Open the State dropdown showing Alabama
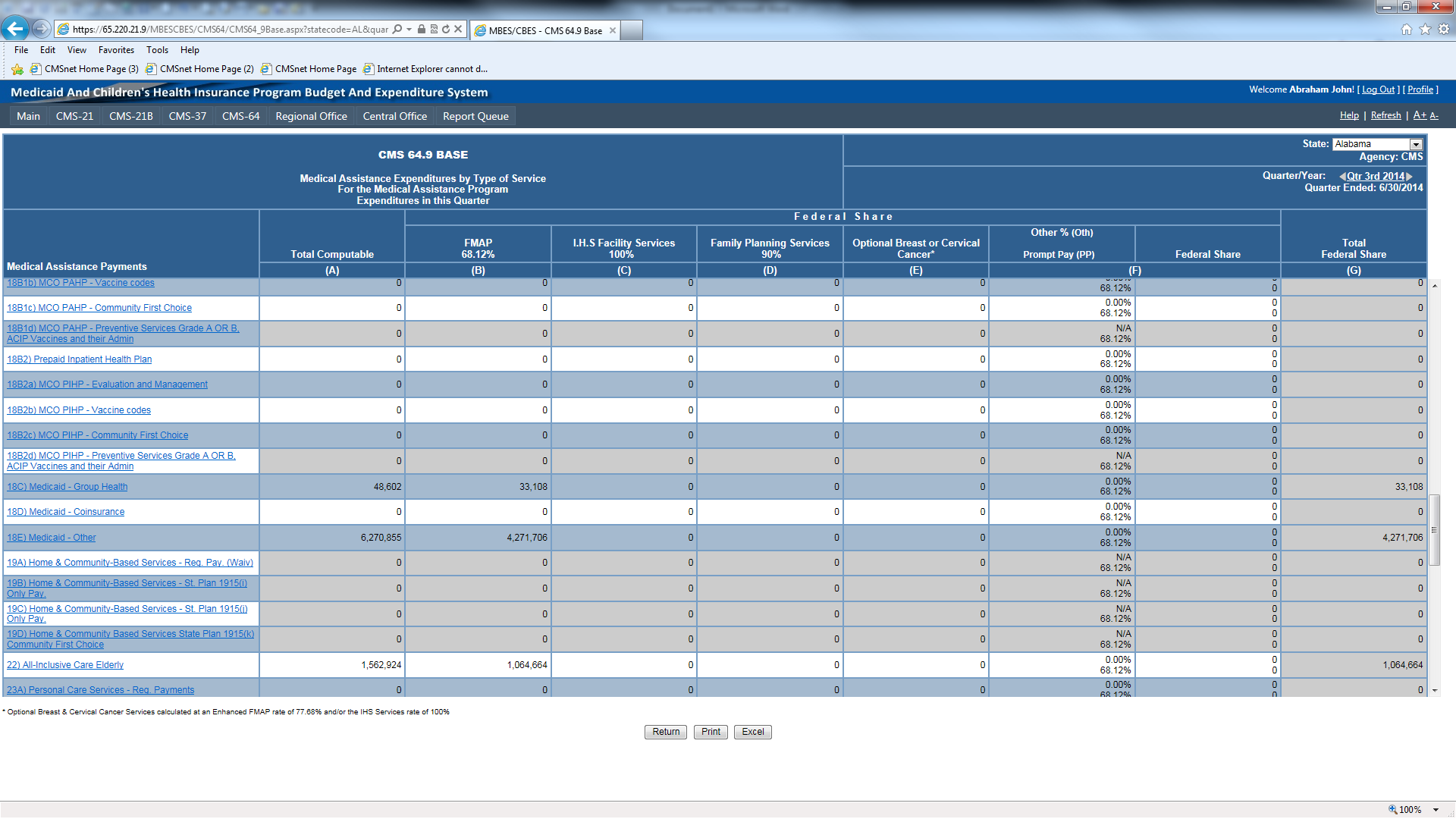 coord(1415,144)
